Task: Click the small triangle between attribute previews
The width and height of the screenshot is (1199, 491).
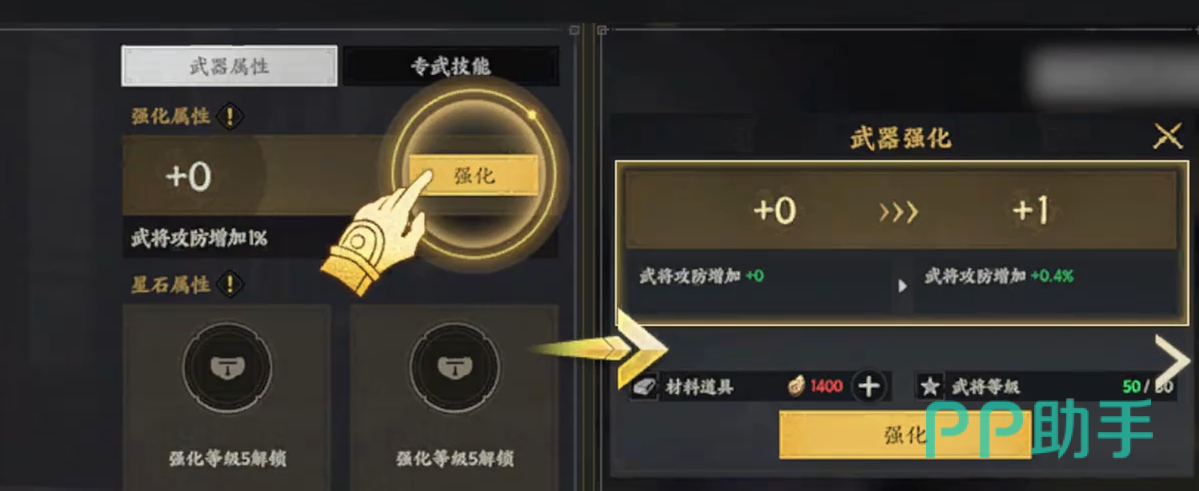Action: coord(902,286)
